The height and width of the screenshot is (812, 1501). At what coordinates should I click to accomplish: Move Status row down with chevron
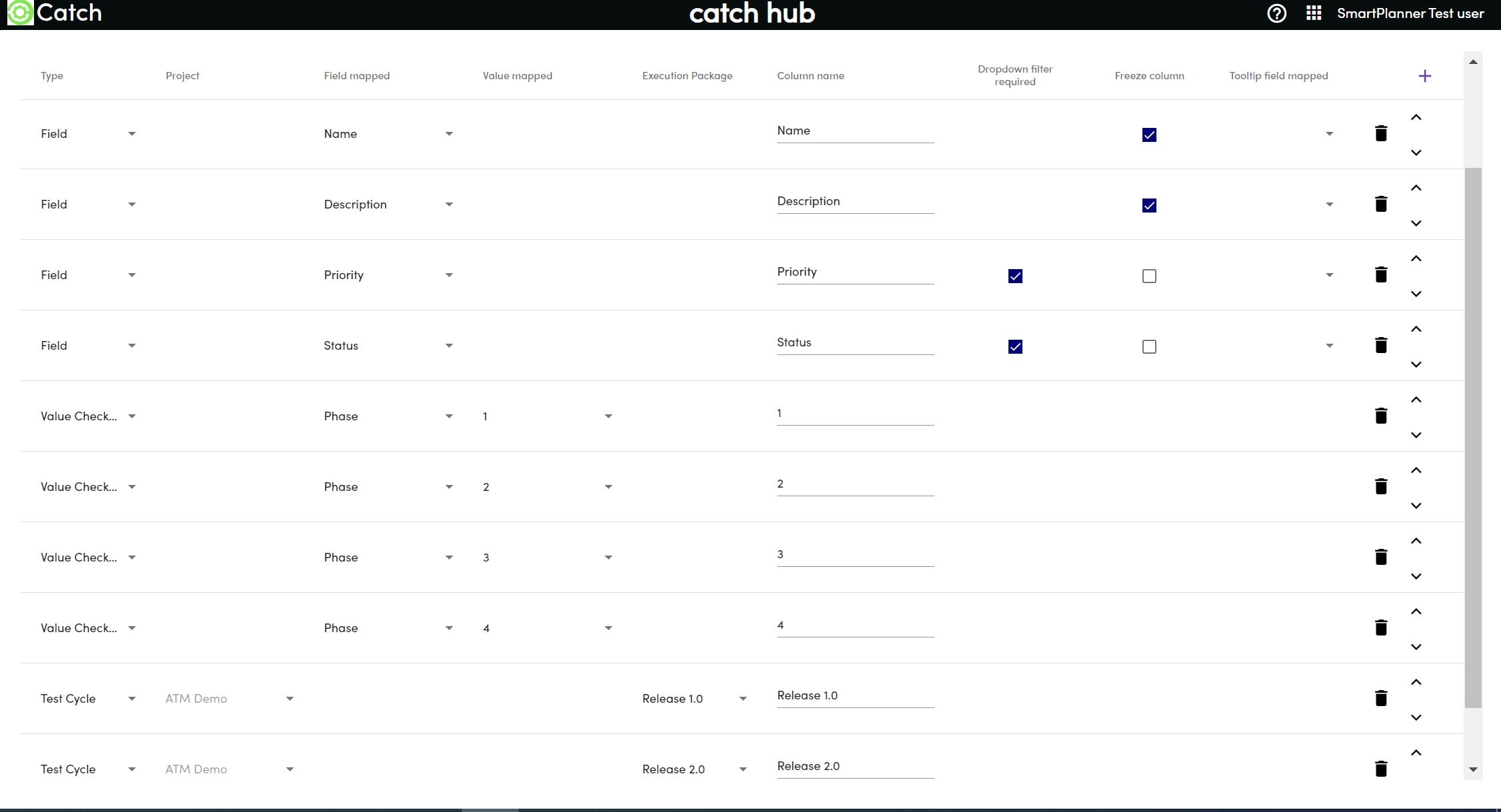coord(1416,364)
